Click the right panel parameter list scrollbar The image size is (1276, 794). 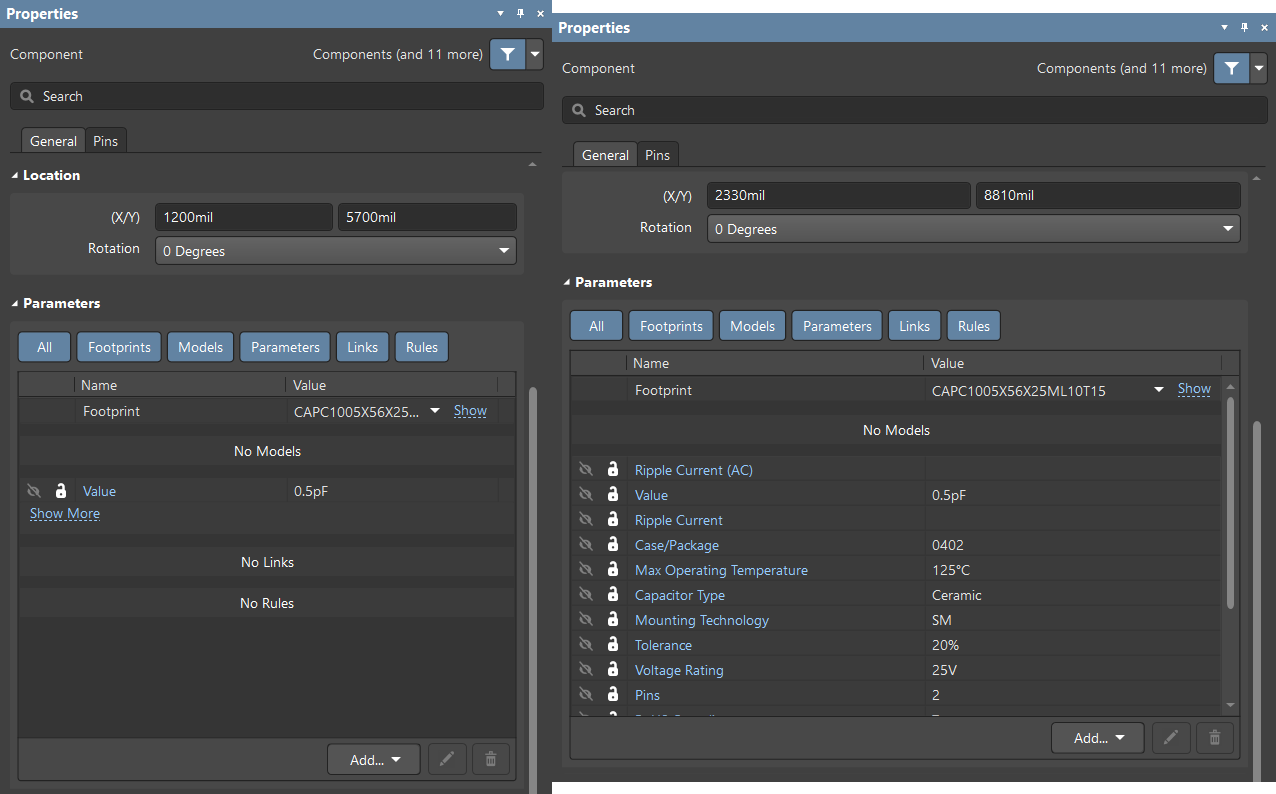pos(1230,500)
